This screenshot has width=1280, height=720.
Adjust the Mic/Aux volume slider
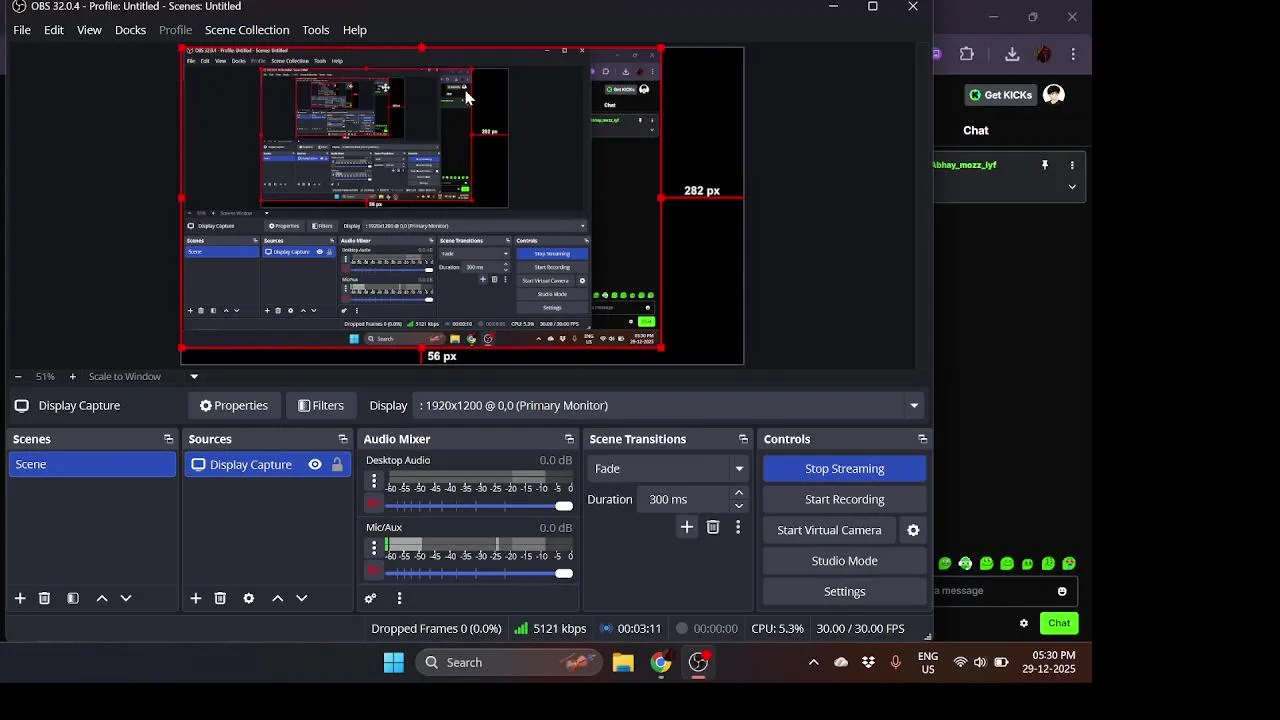(x=479, y=573)
